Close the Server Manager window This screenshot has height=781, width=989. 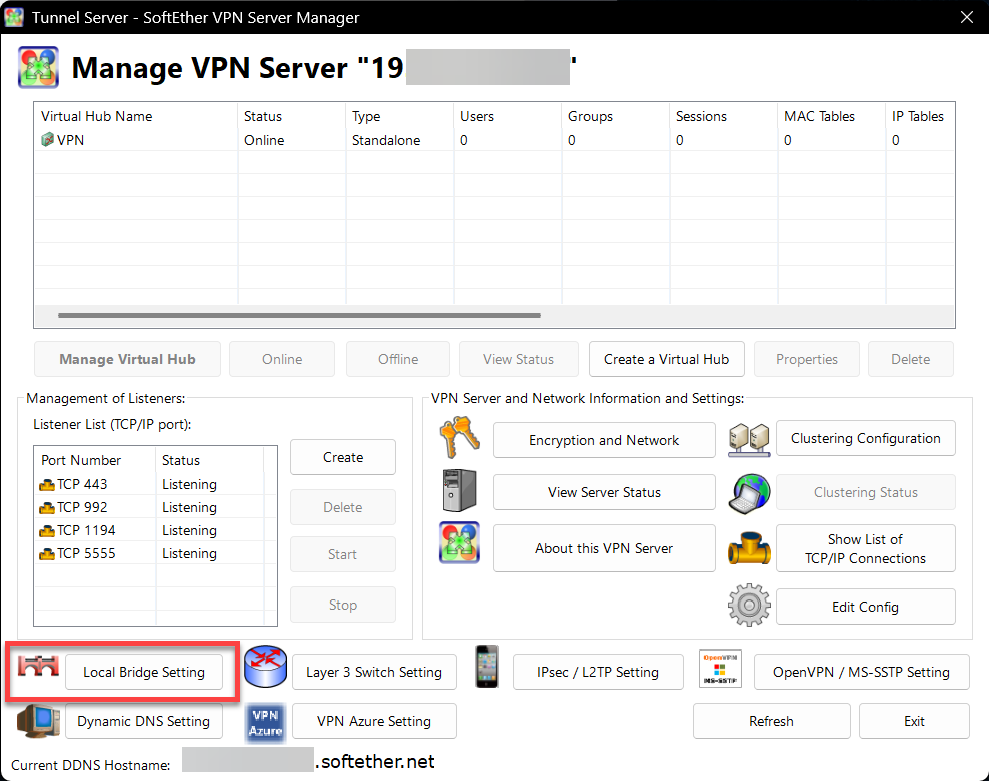pos(967,17)
